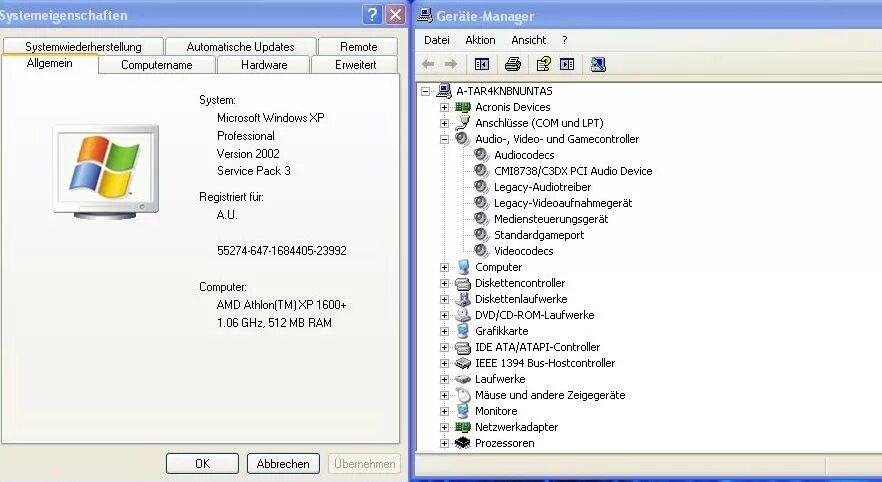Click the IDE ATA/ATAPI-Controller icon
This screenshot has height=482, width=882.
pos(462,347)
